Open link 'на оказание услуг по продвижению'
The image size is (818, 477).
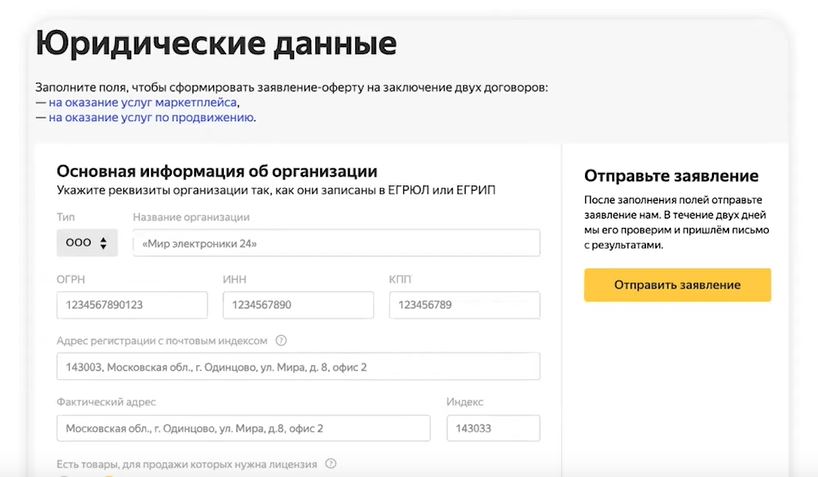tap(151, 117)
